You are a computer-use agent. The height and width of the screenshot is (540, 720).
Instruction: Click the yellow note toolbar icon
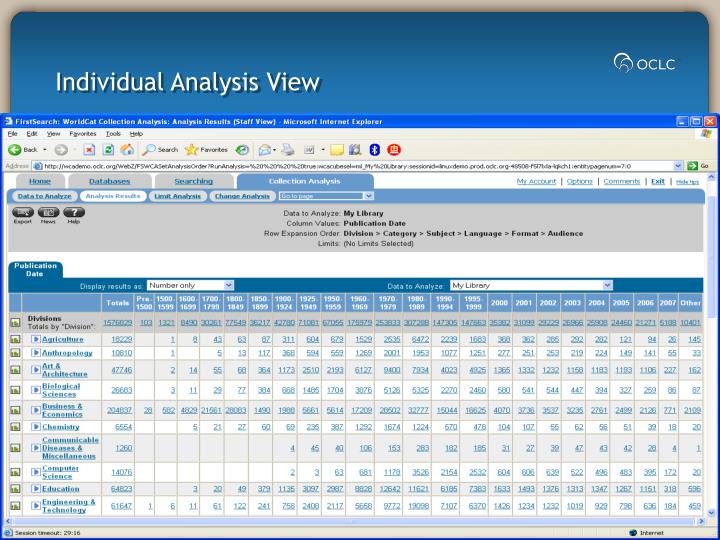[x=337, y=150]
